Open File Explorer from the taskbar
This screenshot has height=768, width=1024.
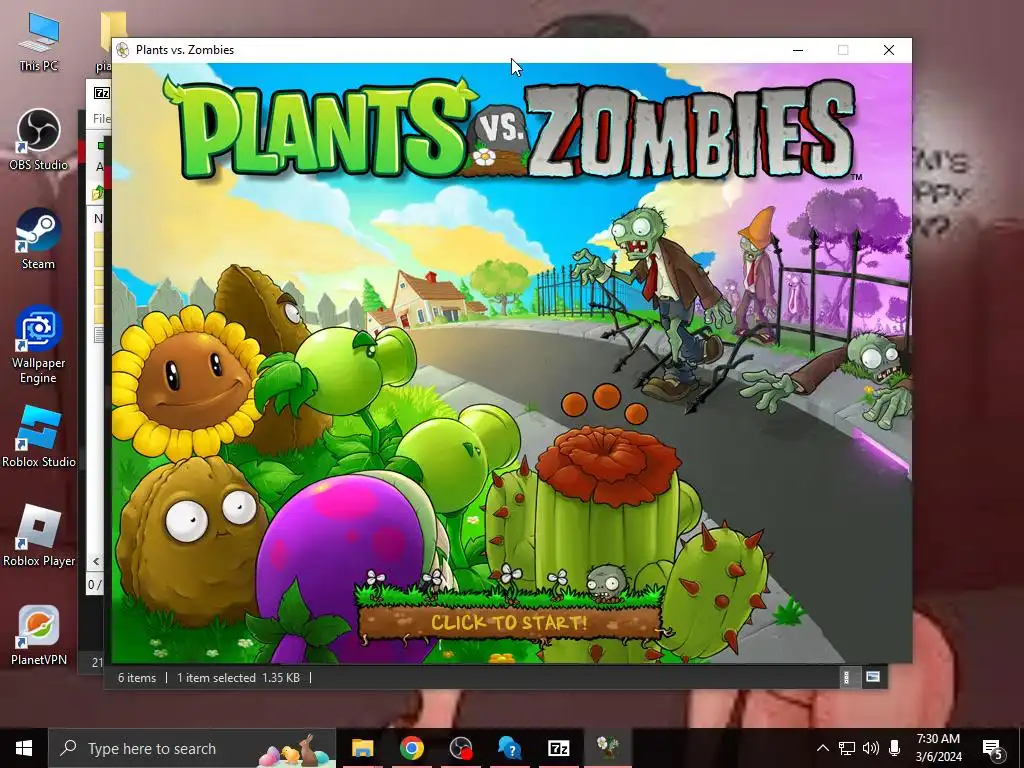coord(362,748)
